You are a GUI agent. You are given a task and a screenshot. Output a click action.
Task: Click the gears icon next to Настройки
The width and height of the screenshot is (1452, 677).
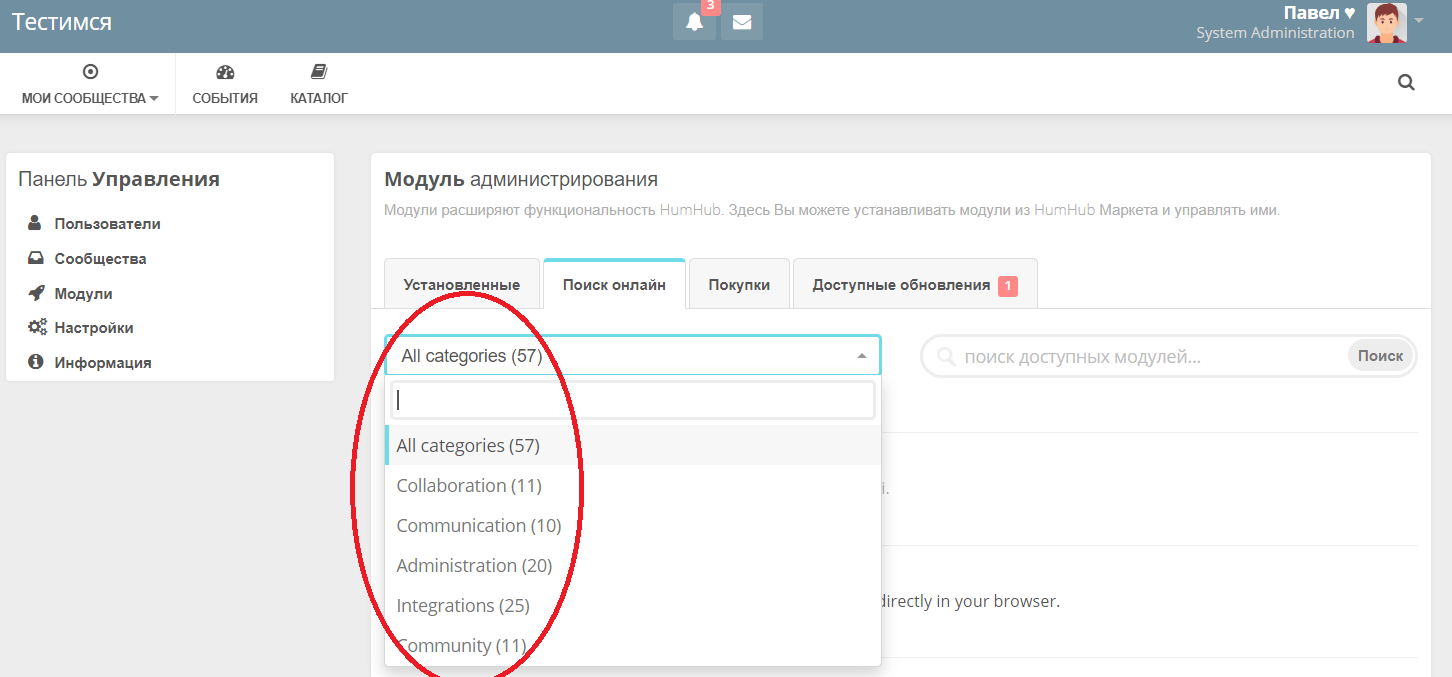tap(37, 327)
